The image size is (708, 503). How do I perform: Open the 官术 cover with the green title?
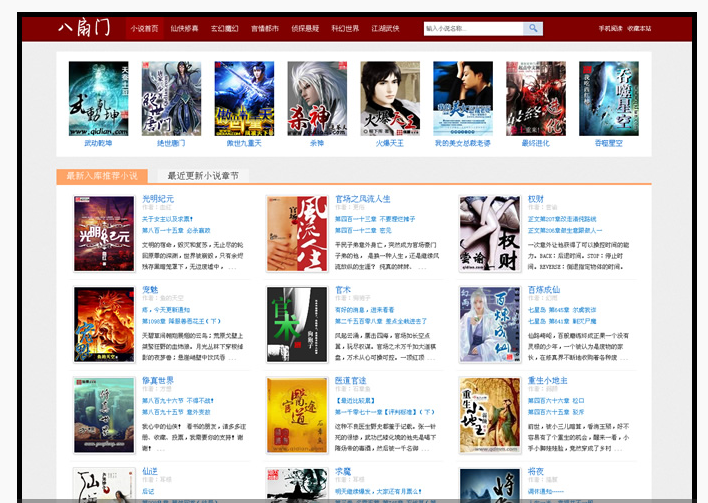297,324
